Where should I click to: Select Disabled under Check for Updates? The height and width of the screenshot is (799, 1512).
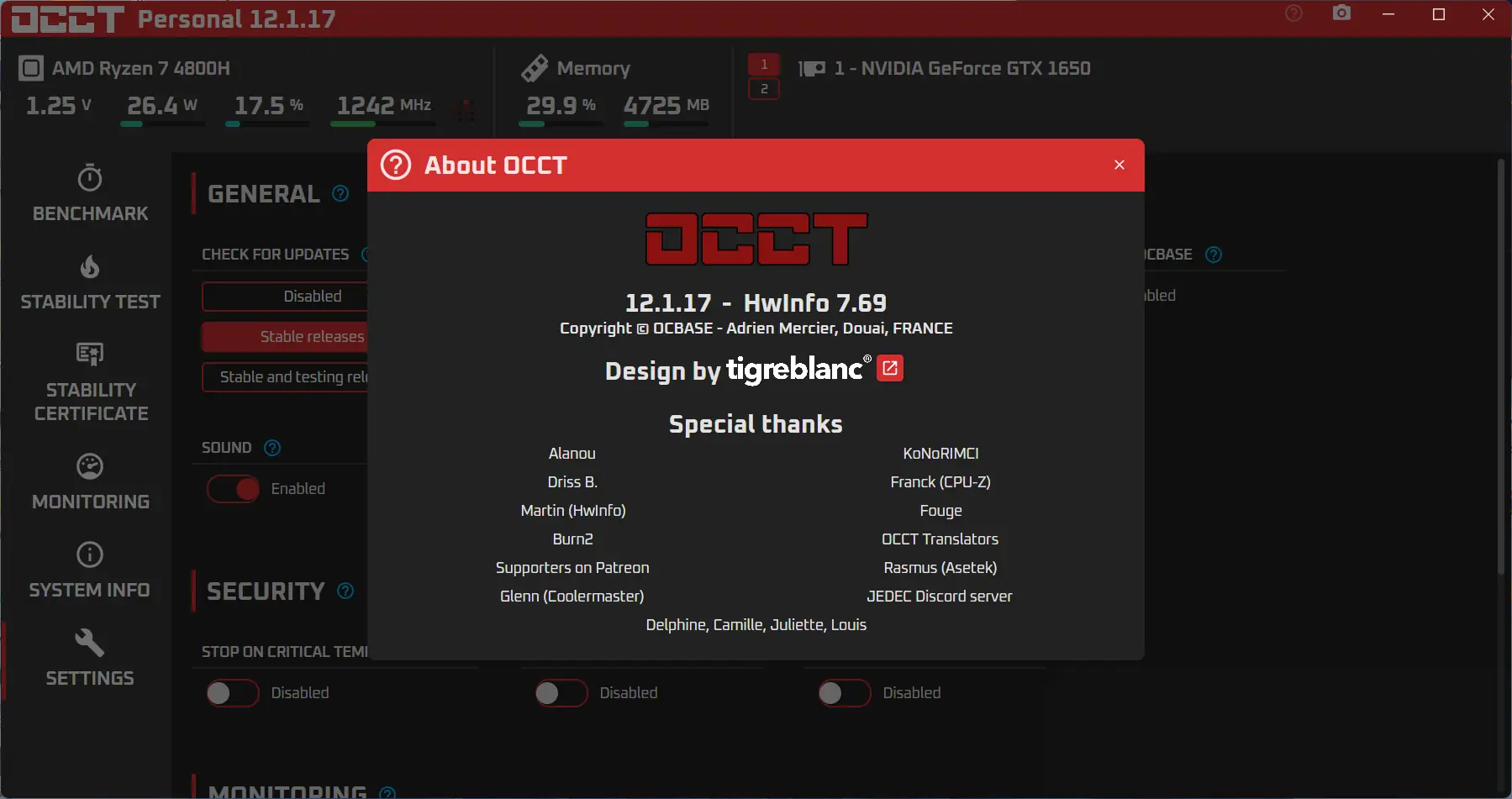(x=285, y=297)
